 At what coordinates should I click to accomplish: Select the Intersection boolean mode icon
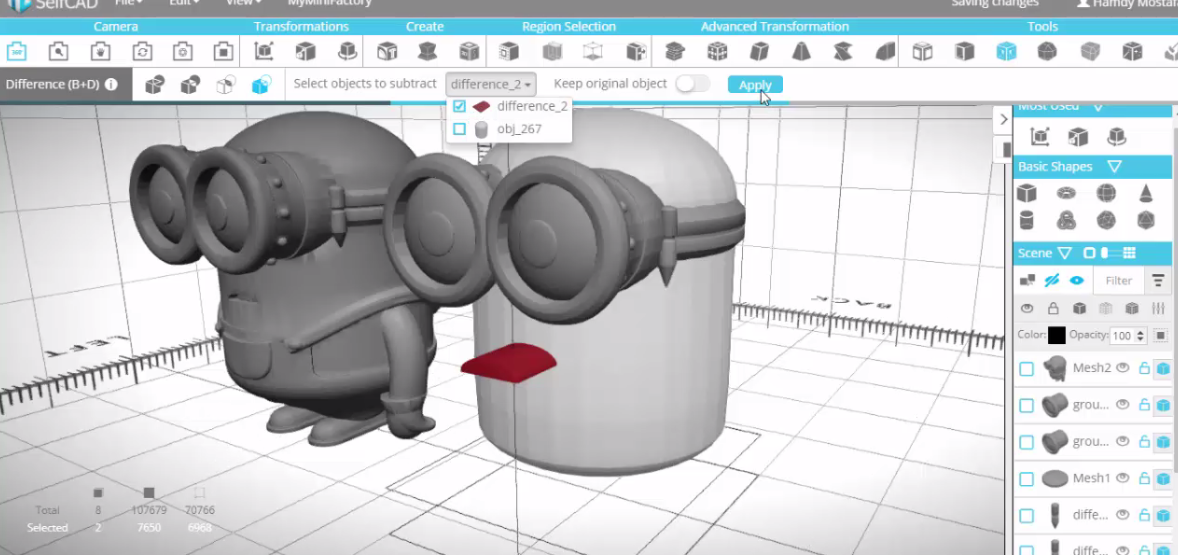coord(225,85)
